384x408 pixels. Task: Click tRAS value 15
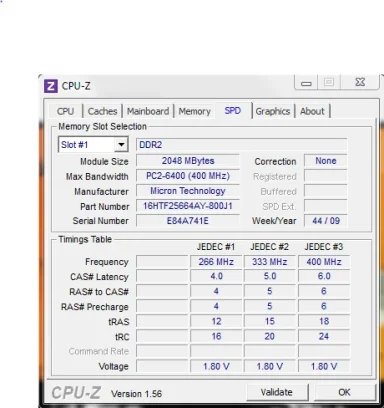(270, 321)
